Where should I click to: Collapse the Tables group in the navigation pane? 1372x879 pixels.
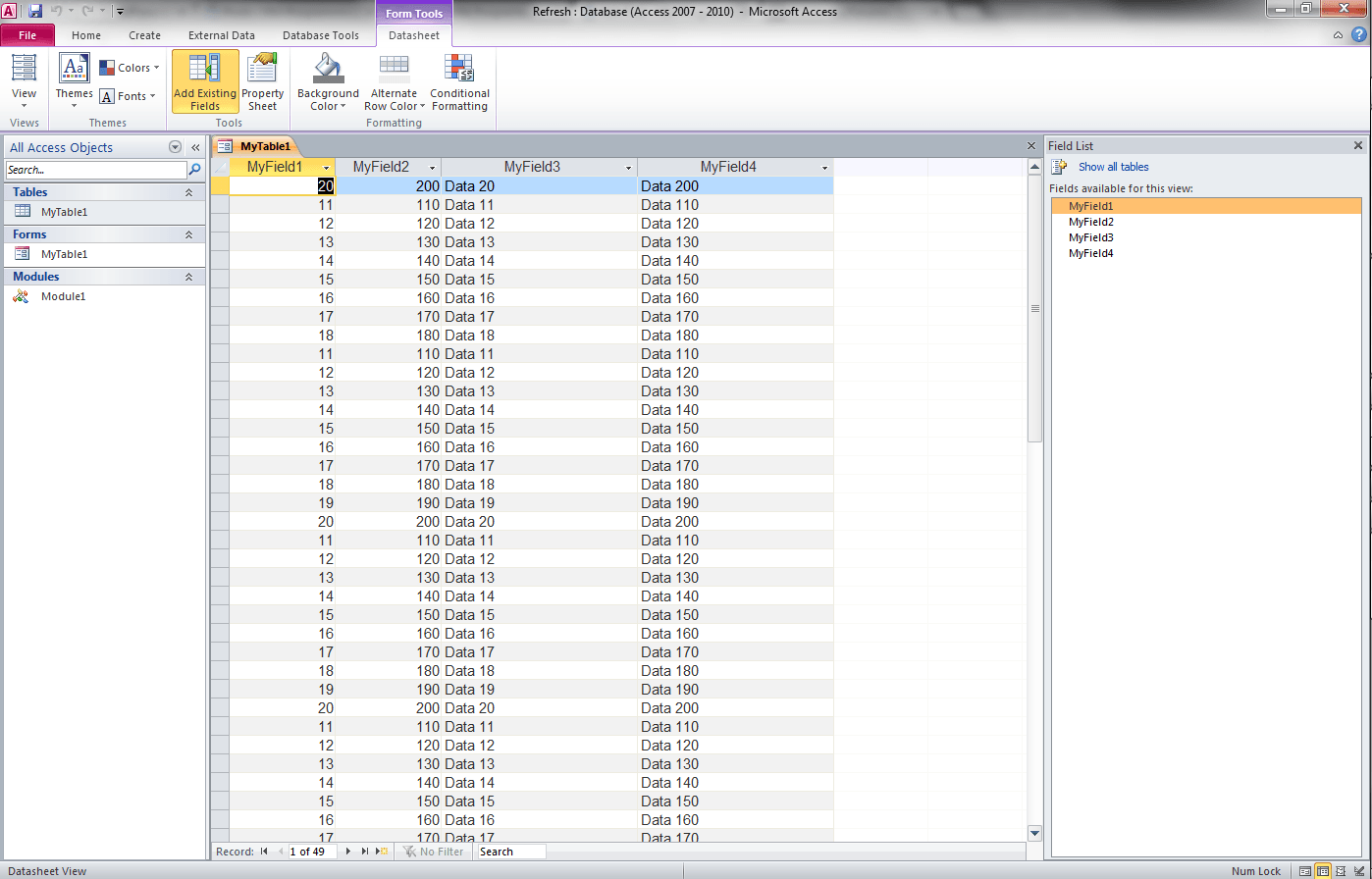pyautogui.click(x=188, y=192)
